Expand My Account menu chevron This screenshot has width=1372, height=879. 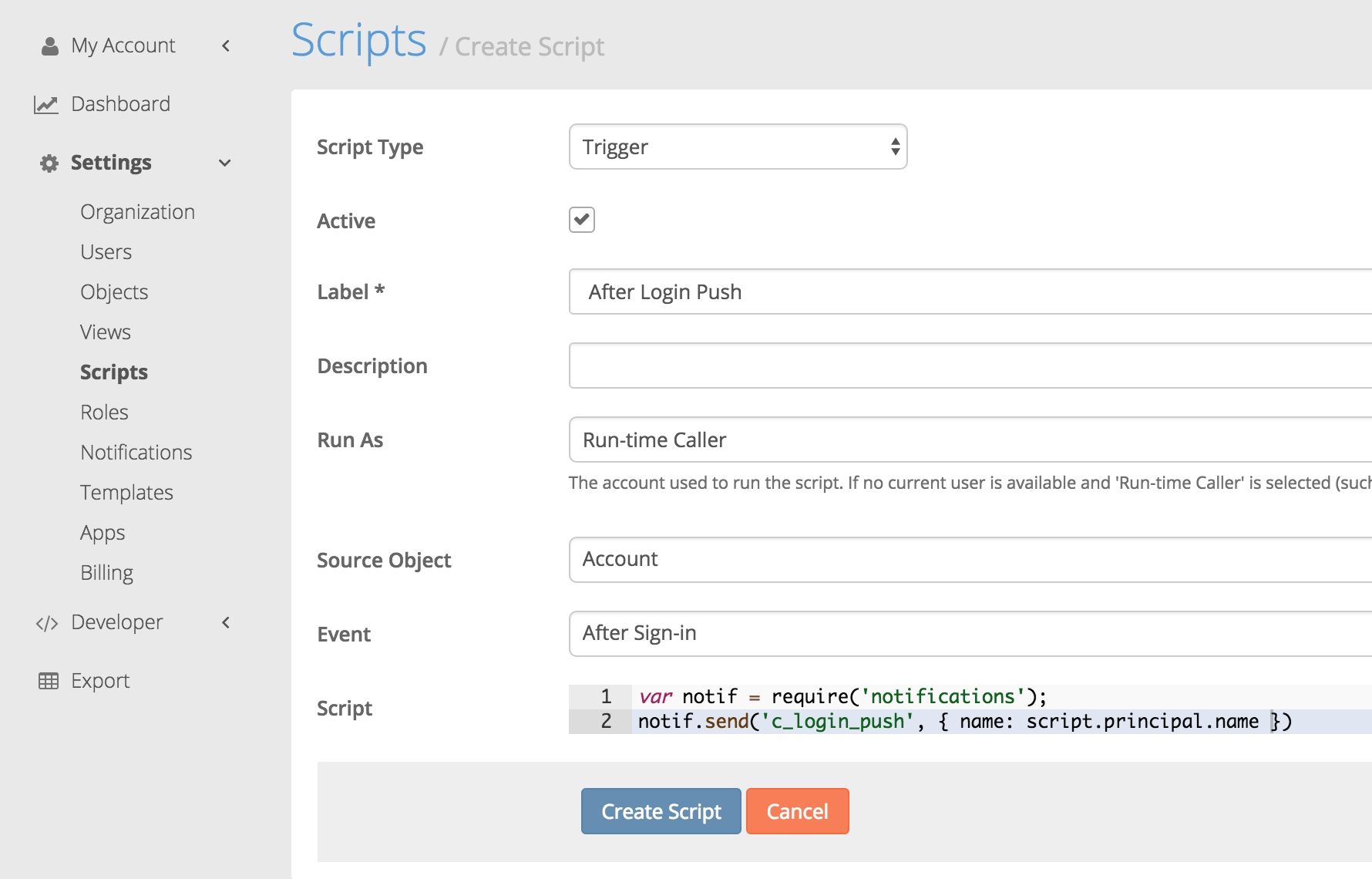pyautogui.click(x=226, y=45)
